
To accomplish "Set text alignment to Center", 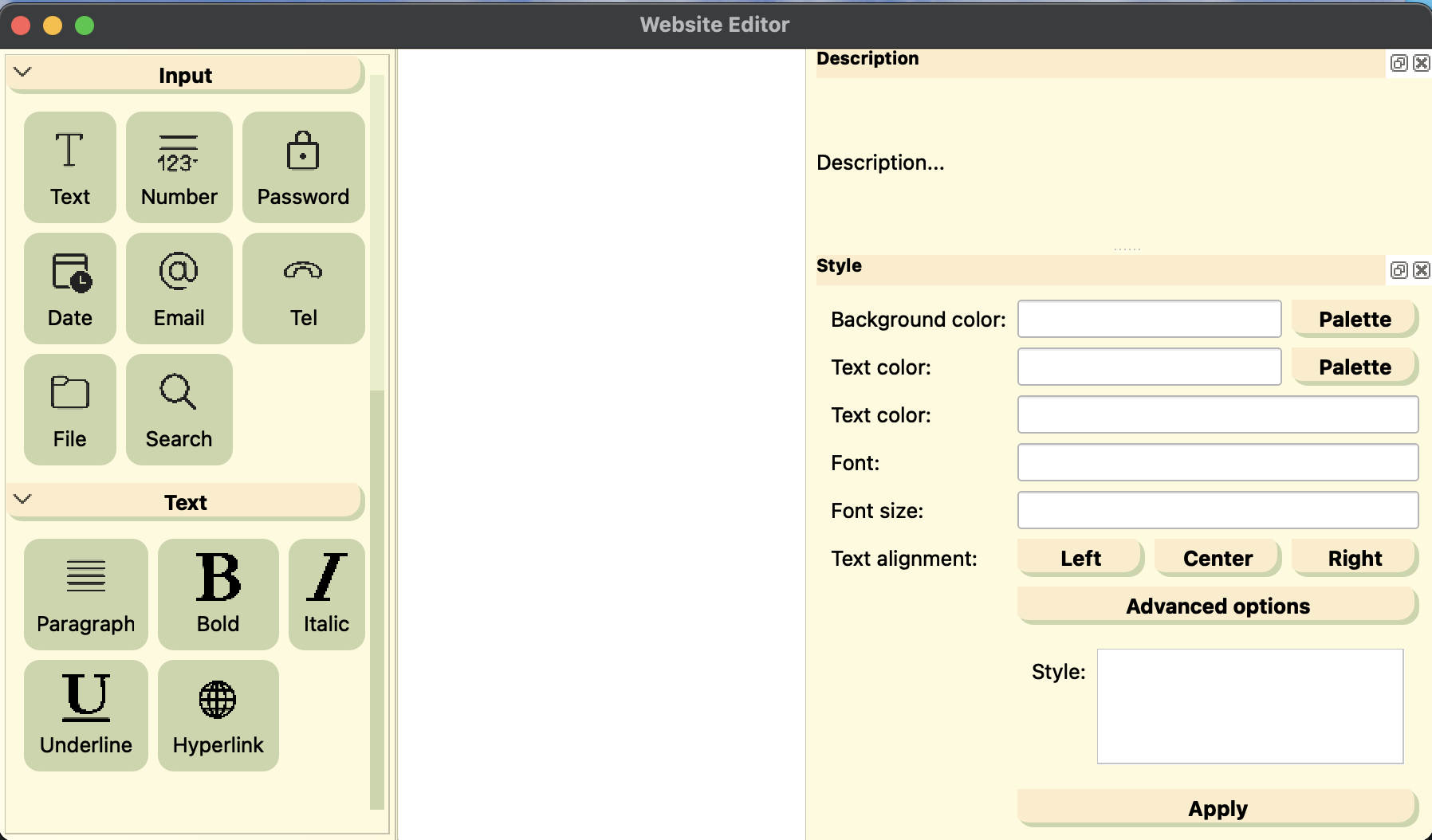I will (1217, 559).
